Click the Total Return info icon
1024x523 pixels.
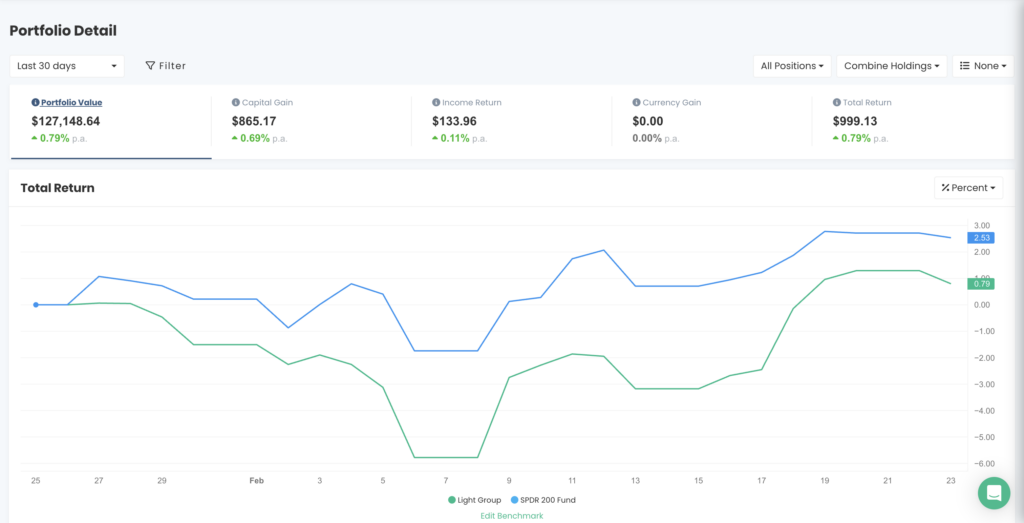(x=836, y=103)
